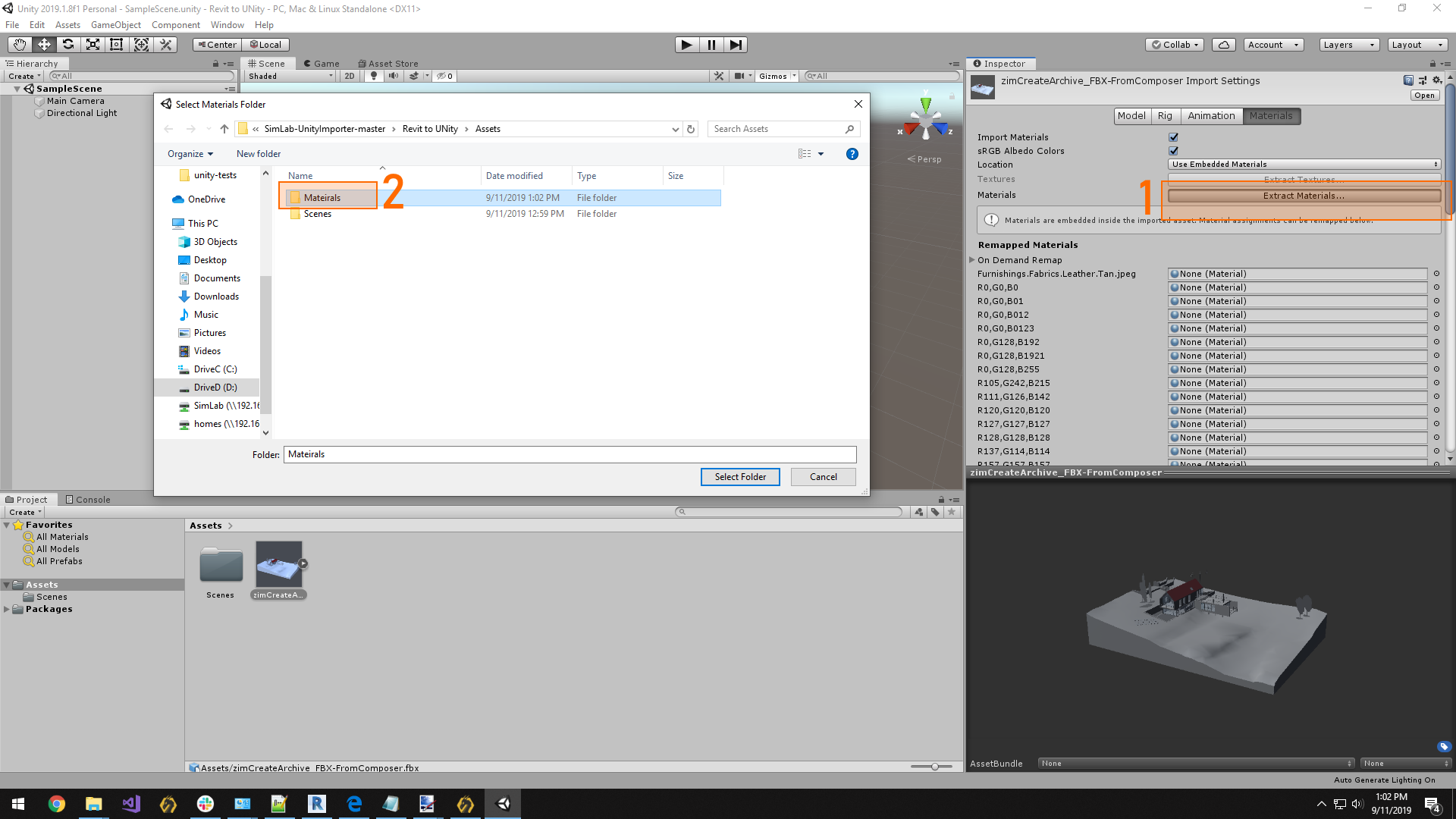The height and width of the screenshot is (819, 1456).
Task: Enable Import Materials checkbox
Action: 1173,137
